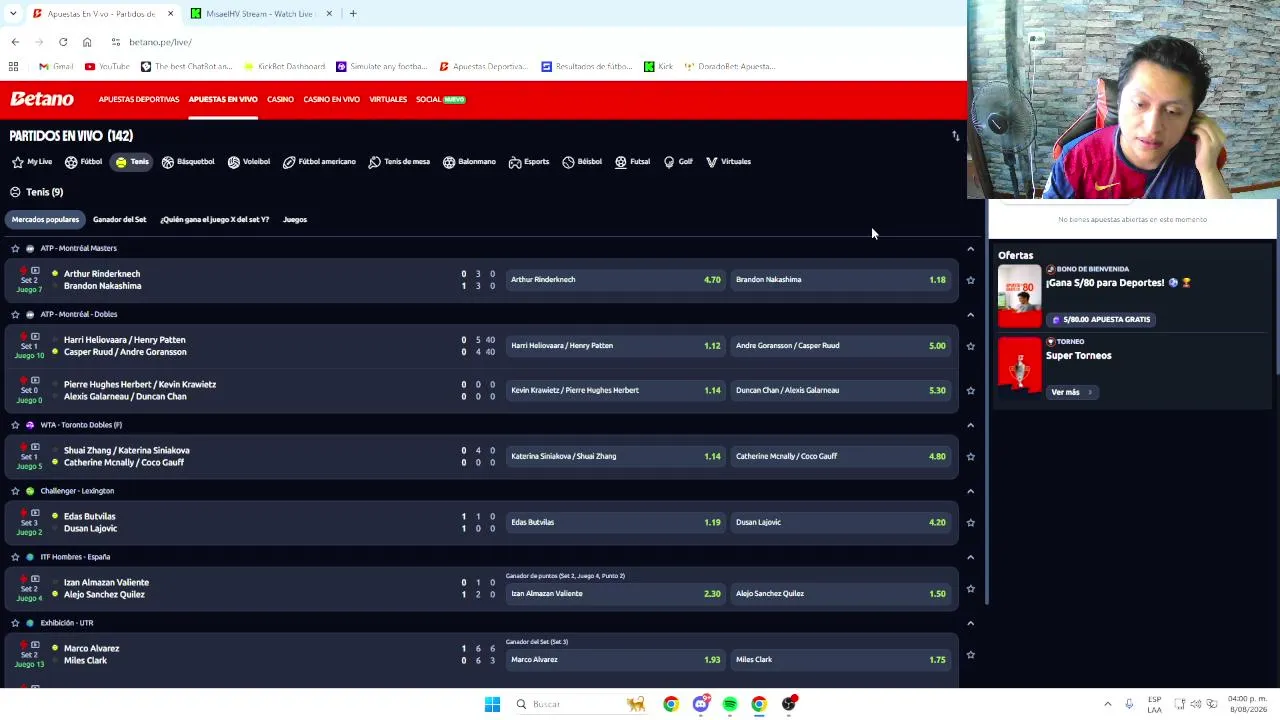This screenshot has height=720, width=1280.
Task: Collapse the ATP - Montréal - Dobles section
Action: 970,314
